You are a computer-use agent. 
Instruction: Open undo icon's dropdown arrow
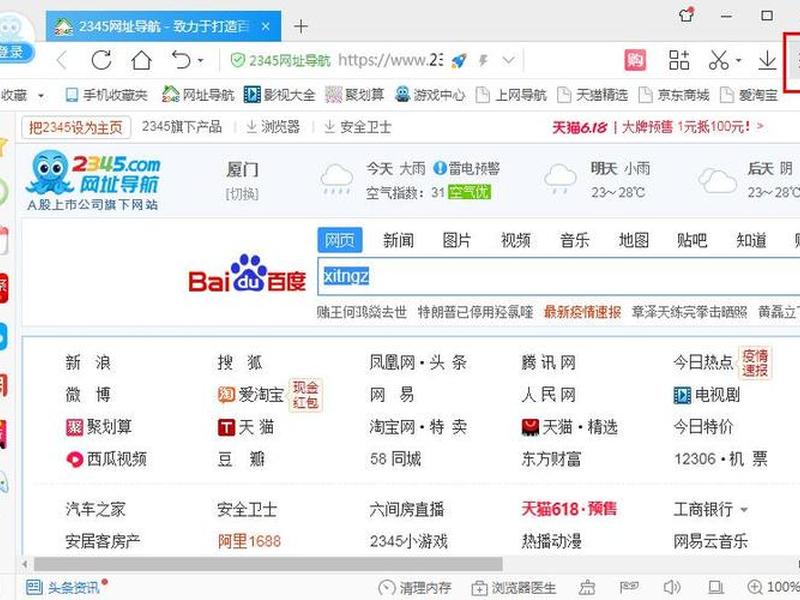[201, 61]
